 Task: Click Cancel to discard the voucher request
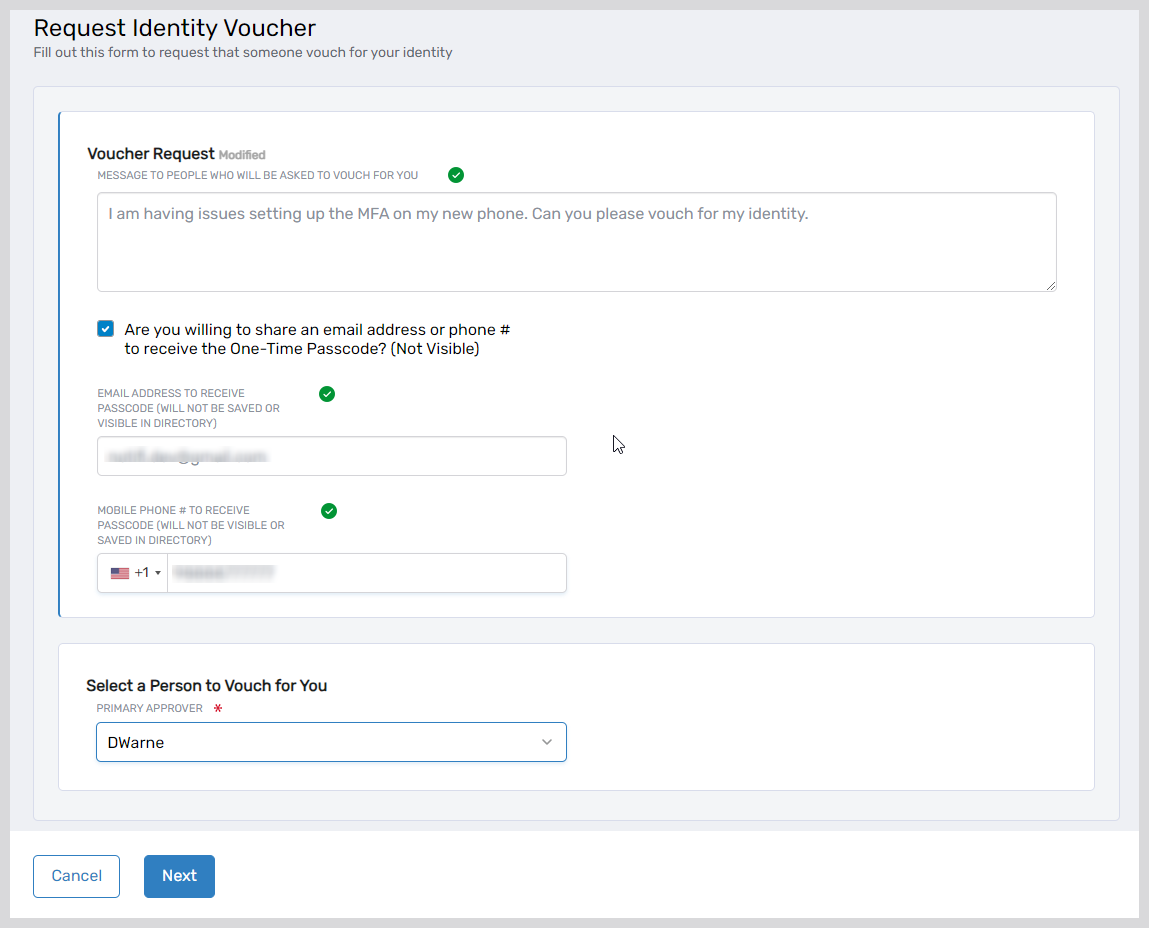click(76, 876)
